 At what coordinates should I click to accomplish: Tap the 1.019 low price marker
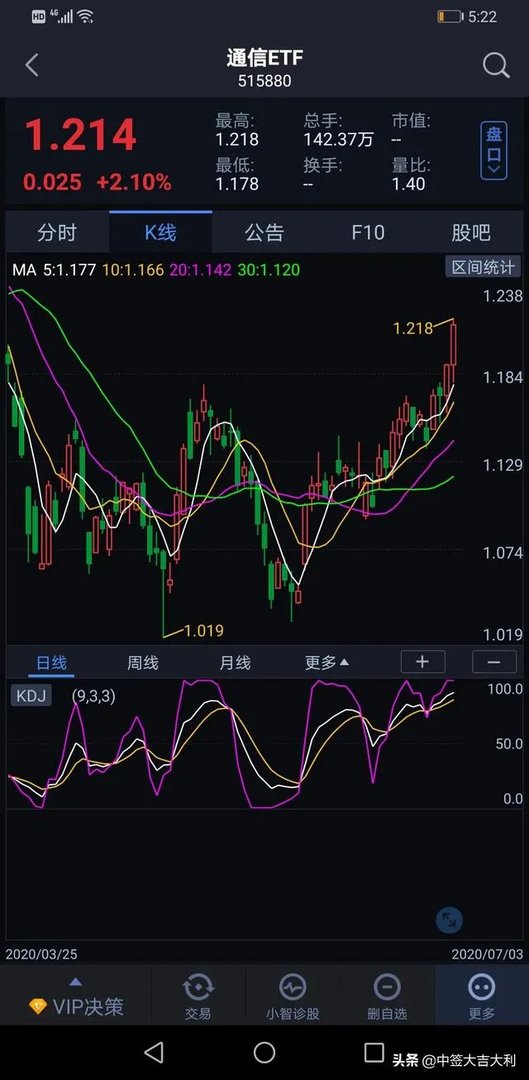pyautogui.click(x=204, y=630)
